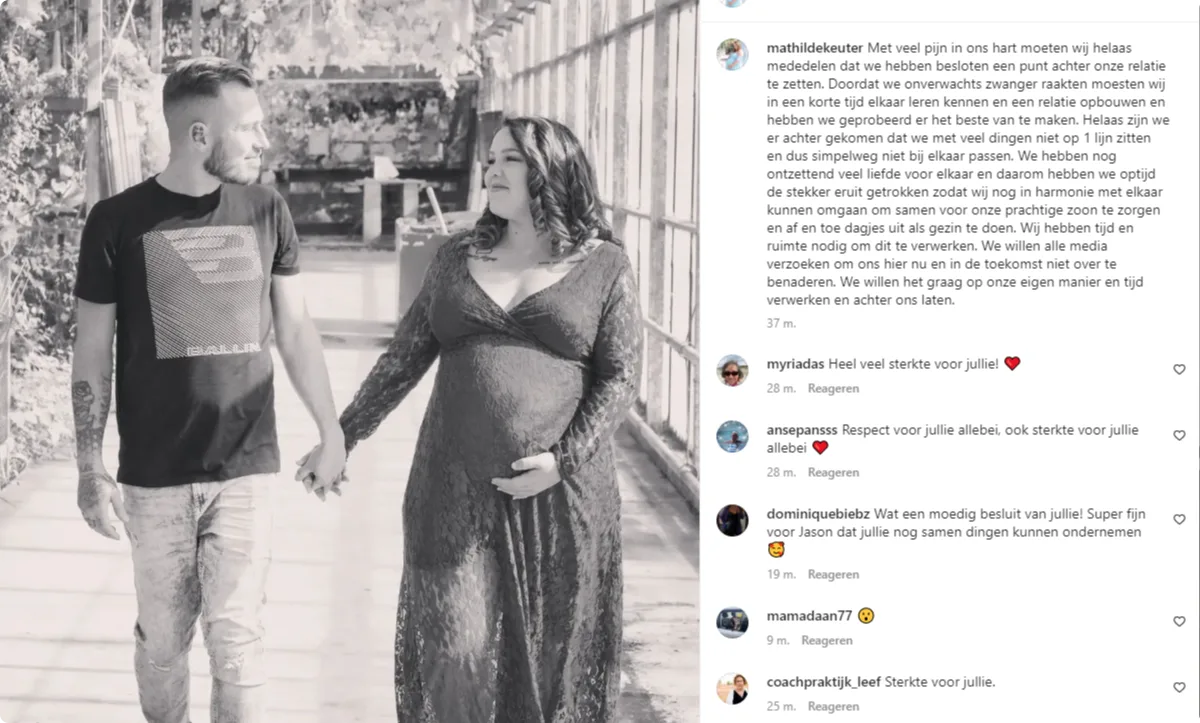
Task: Open coachpraktijk_leef's profile avatar
Action: click(732, 688)
